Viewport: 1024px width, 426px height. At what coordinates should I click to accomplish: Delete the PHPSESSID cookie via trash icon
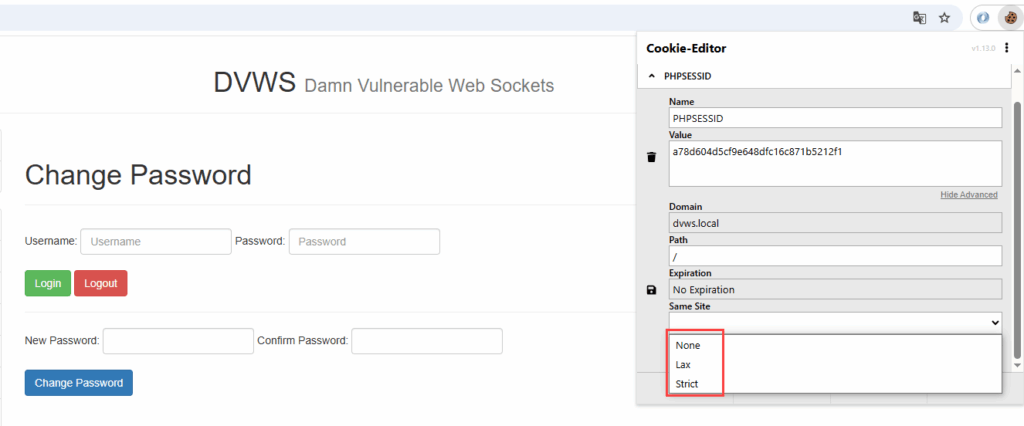click(x=651, y=157)
